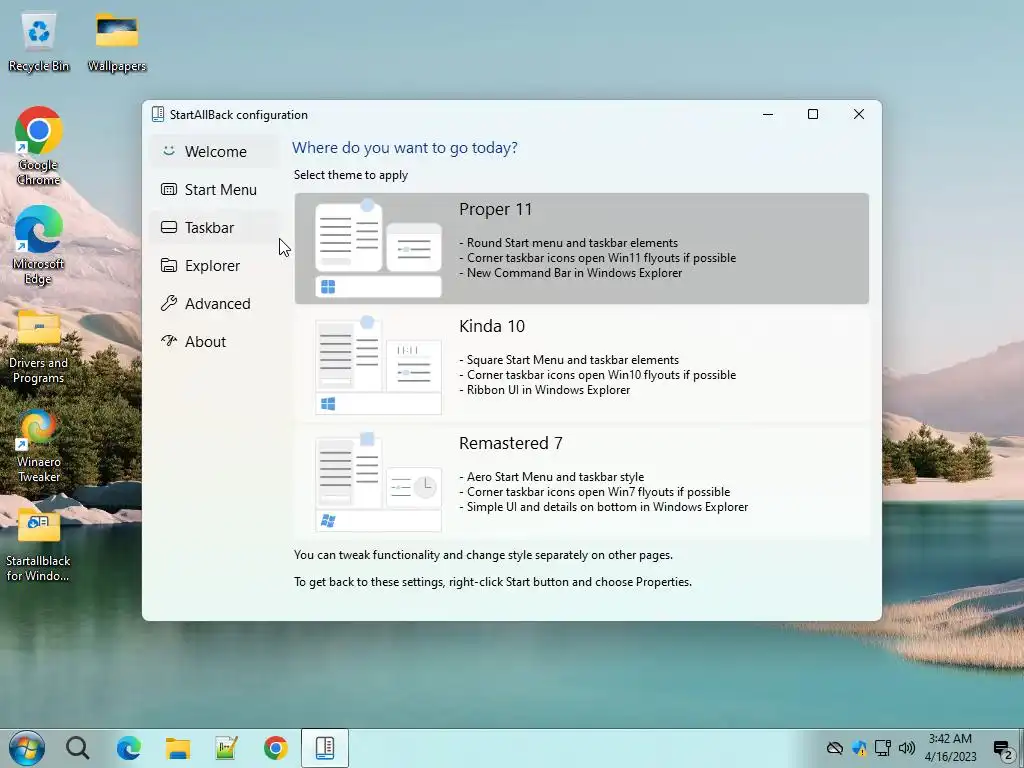Switch to Taskbar settings page

(x=214, y=227)
